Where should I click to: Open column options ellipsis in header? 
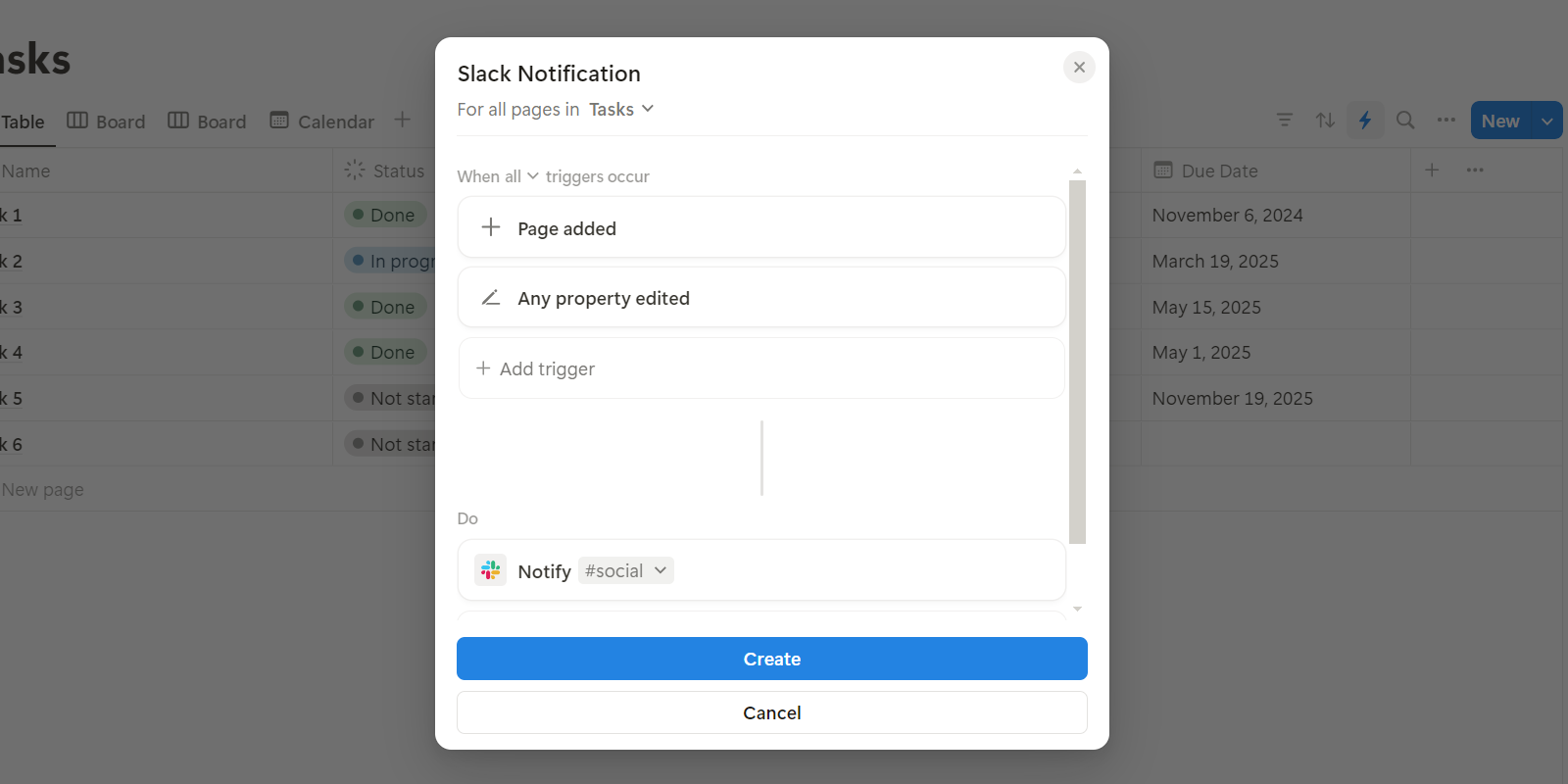(1475, 171)
